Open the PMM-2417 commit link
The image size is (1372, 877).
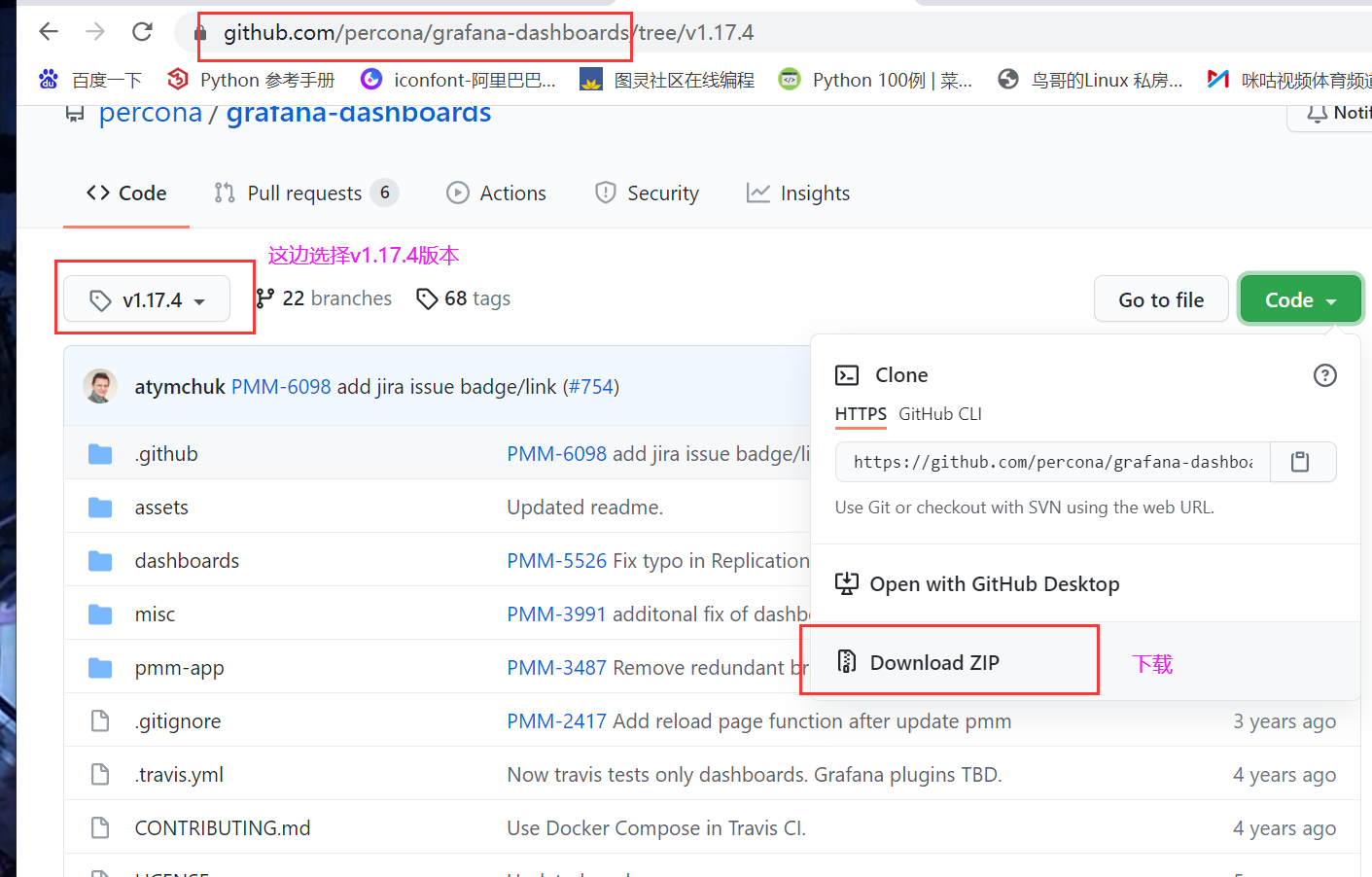point(557,721)
